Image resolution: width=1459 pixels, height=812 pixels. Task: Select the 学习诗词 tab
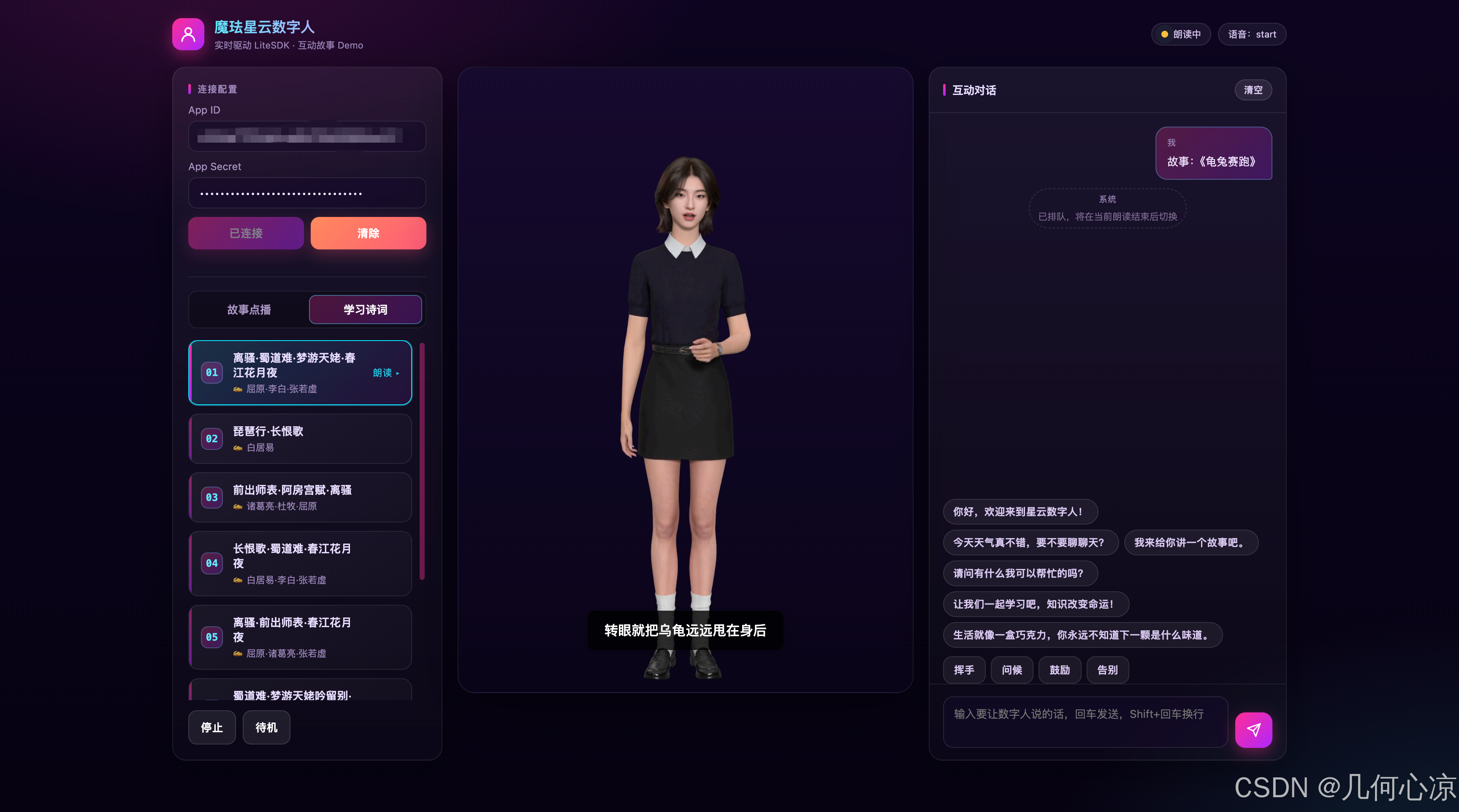[x=365, y=310]
